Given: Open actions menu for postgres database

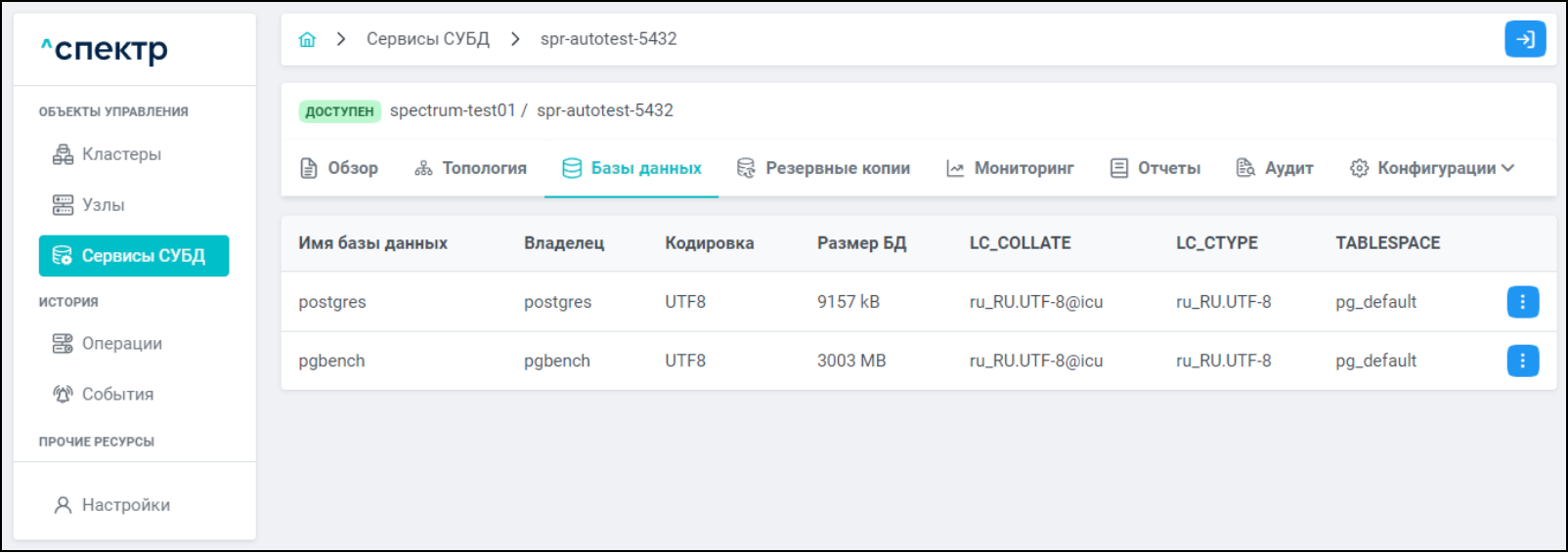Looking at the screenshot, I should pyautogui.click(x=1522, y=302).
